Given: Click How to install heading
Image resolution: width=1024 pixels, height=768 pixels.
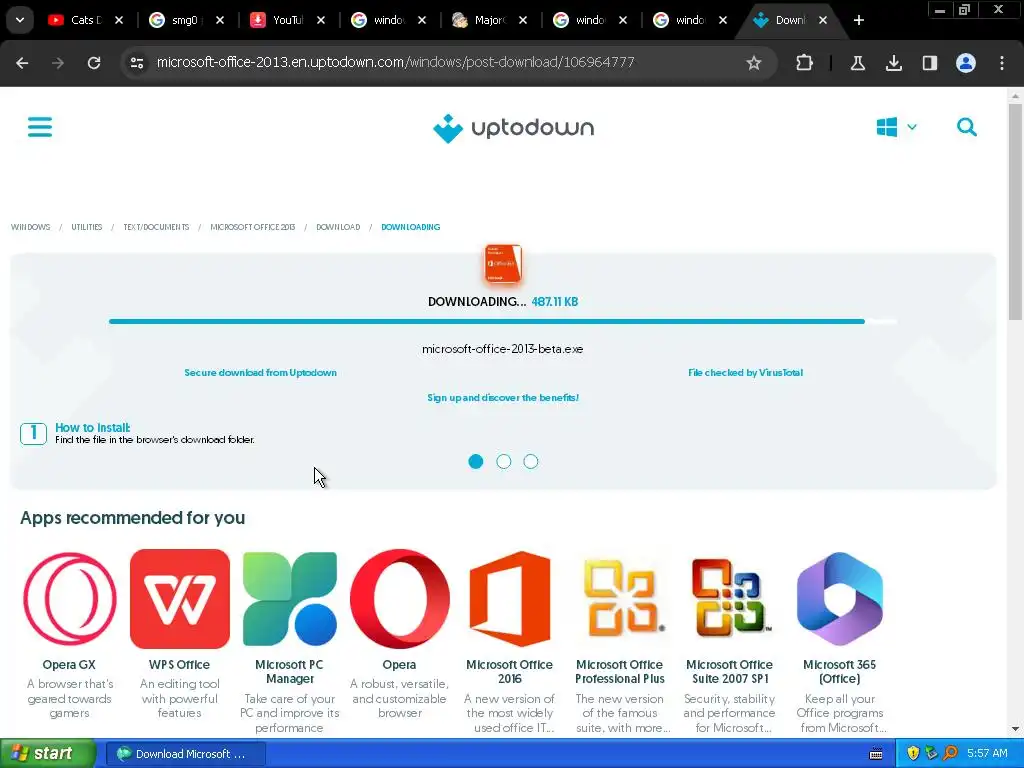Looking at the screenshot, I should (93, 428).
